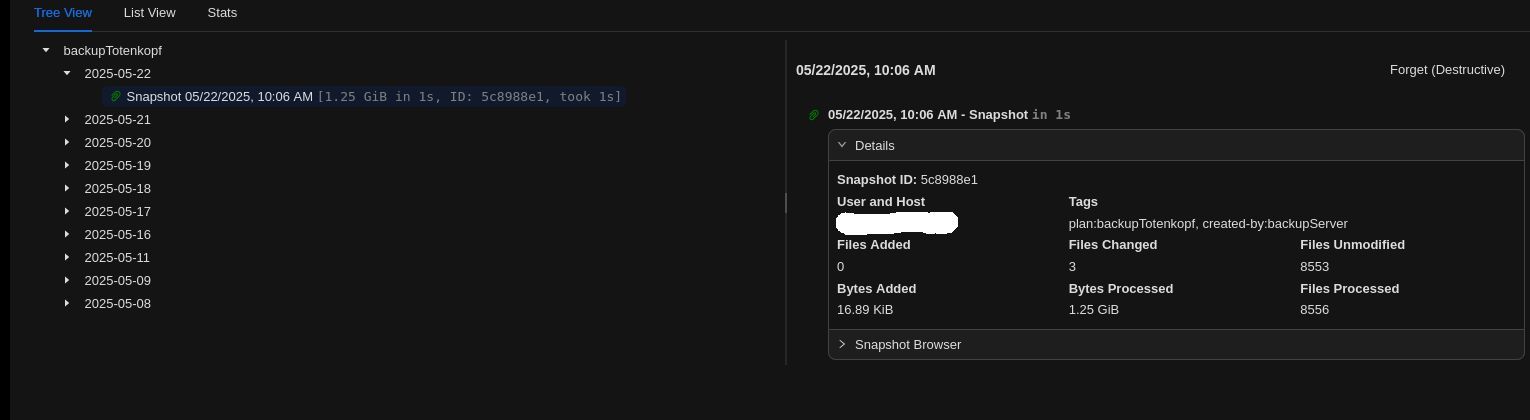Expand the 2025-05-19 date group

pyautogui.click(x=67, y=165)
